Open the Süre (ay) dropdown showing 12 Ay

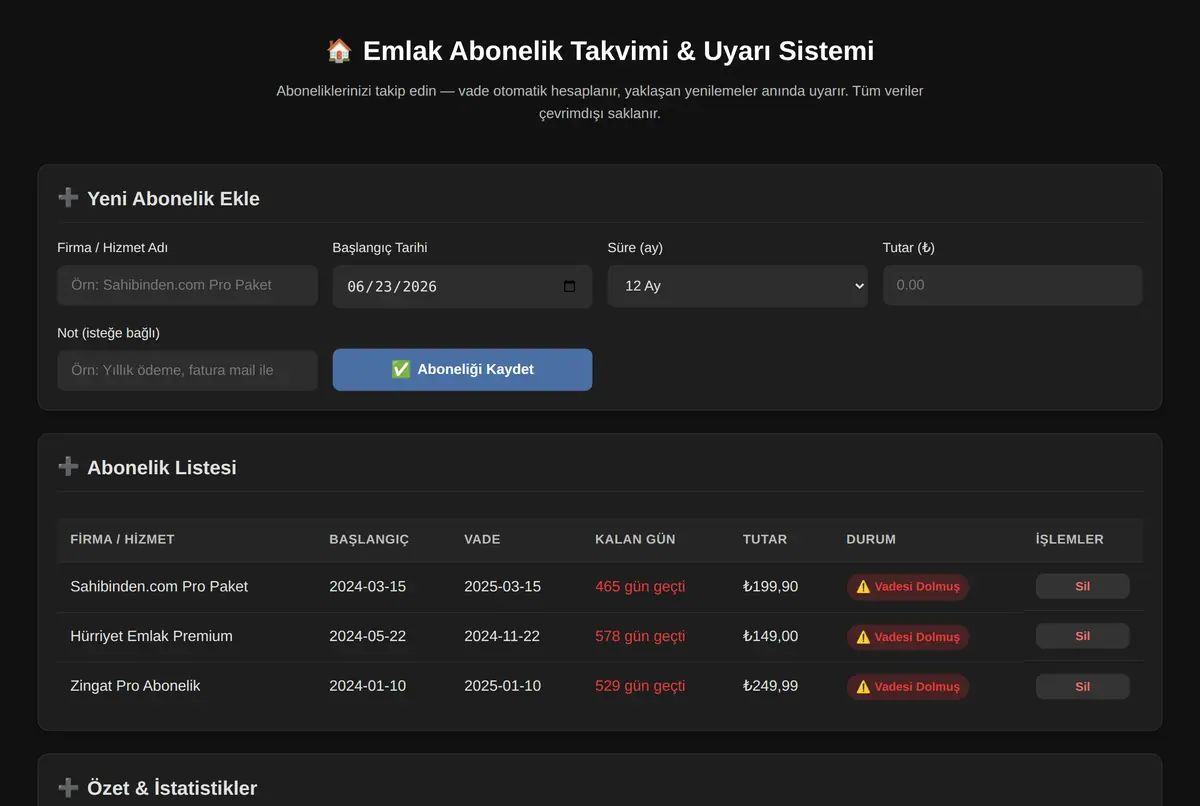tap(737, 286)
